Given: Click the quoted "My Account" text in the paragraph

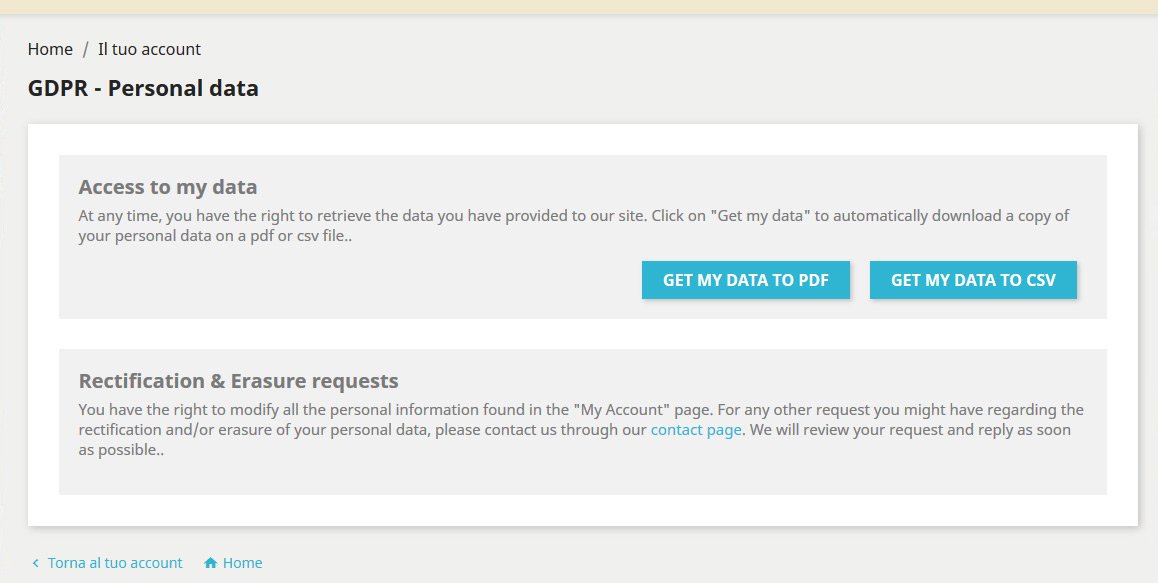Looking at the screenshot, I should tap(622, 410).
